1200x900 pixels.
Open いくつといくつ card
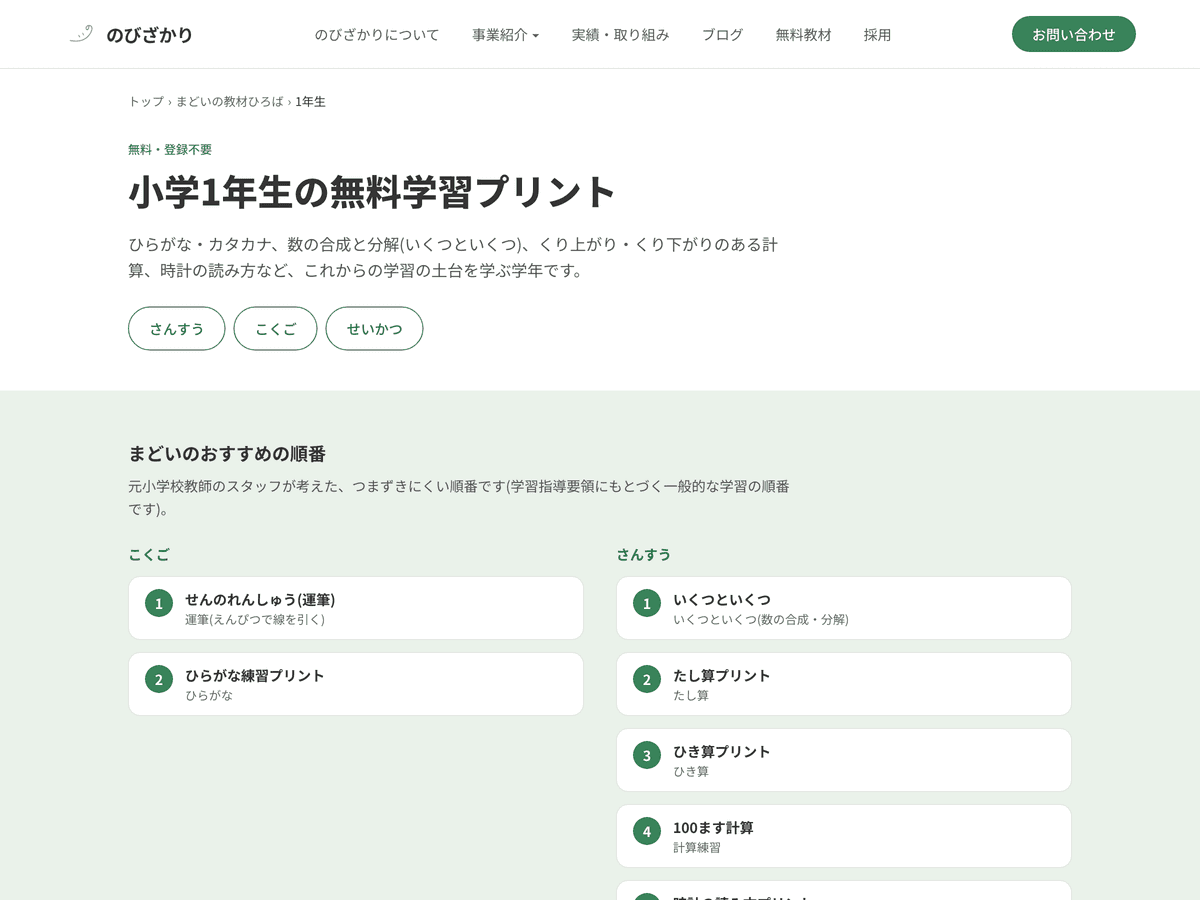point(844,608)
